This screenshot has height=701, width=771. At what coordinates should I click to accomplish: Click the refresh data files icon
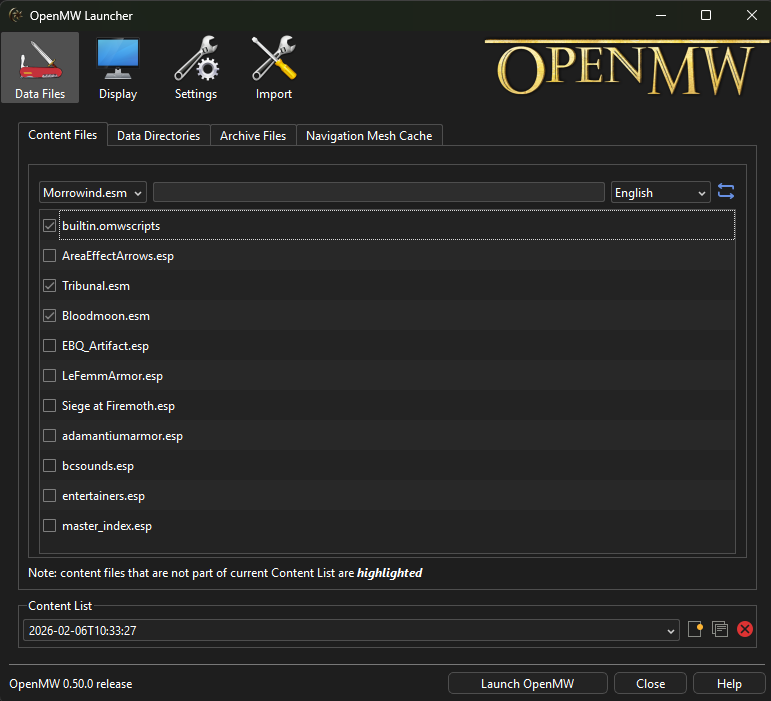[726, 192]
